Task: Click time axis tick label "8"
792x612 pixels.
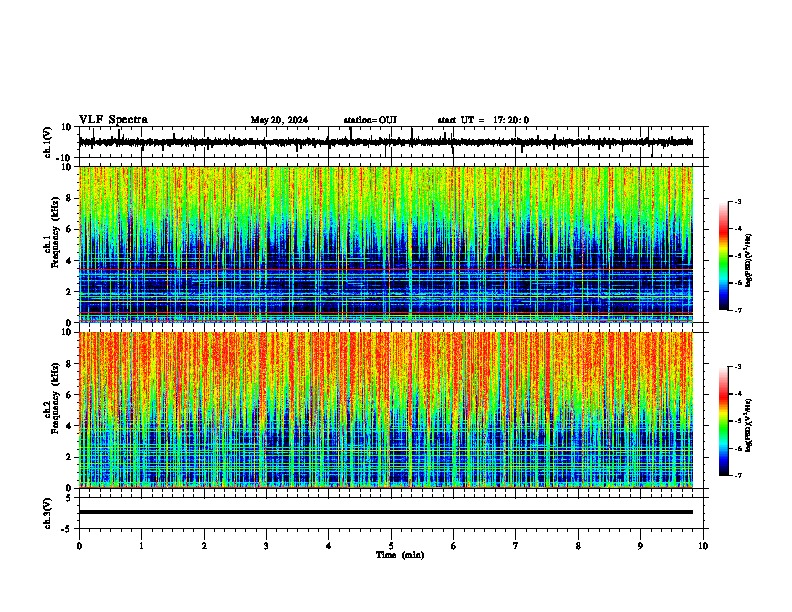Action: click(x=578, y=546)
